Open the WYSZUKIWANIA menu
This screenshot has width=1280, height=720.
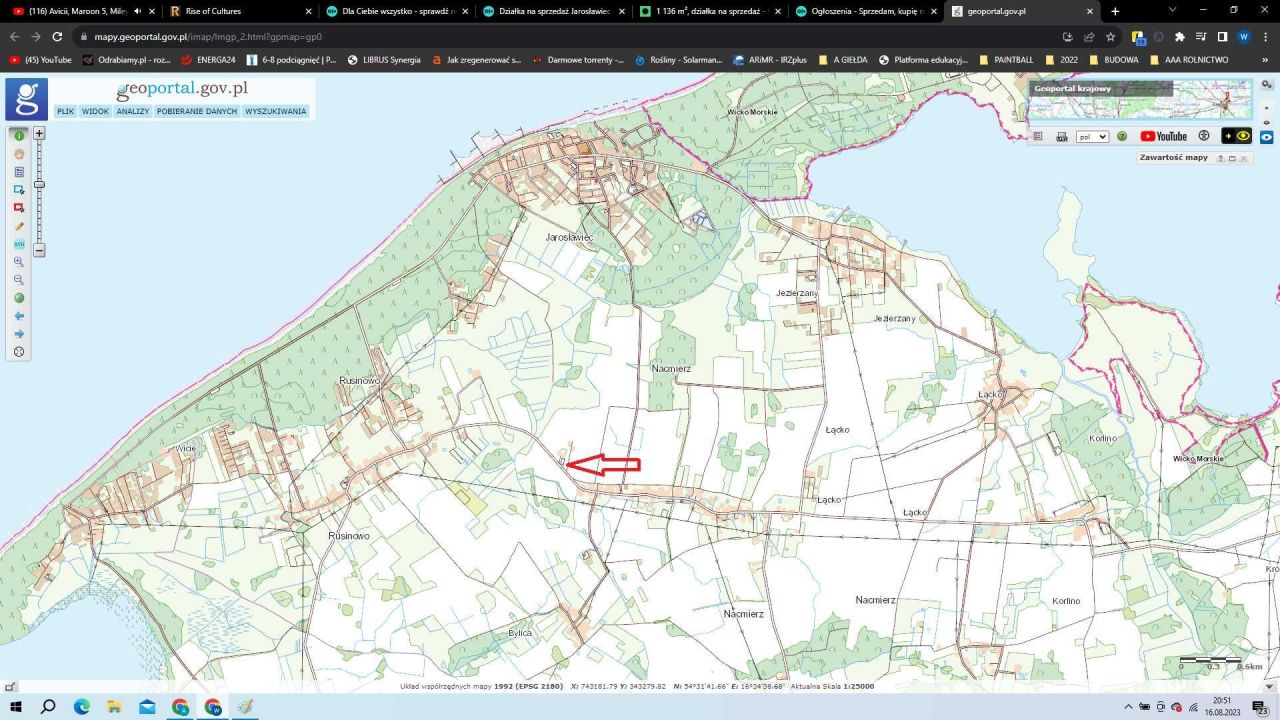pos(275,111)
